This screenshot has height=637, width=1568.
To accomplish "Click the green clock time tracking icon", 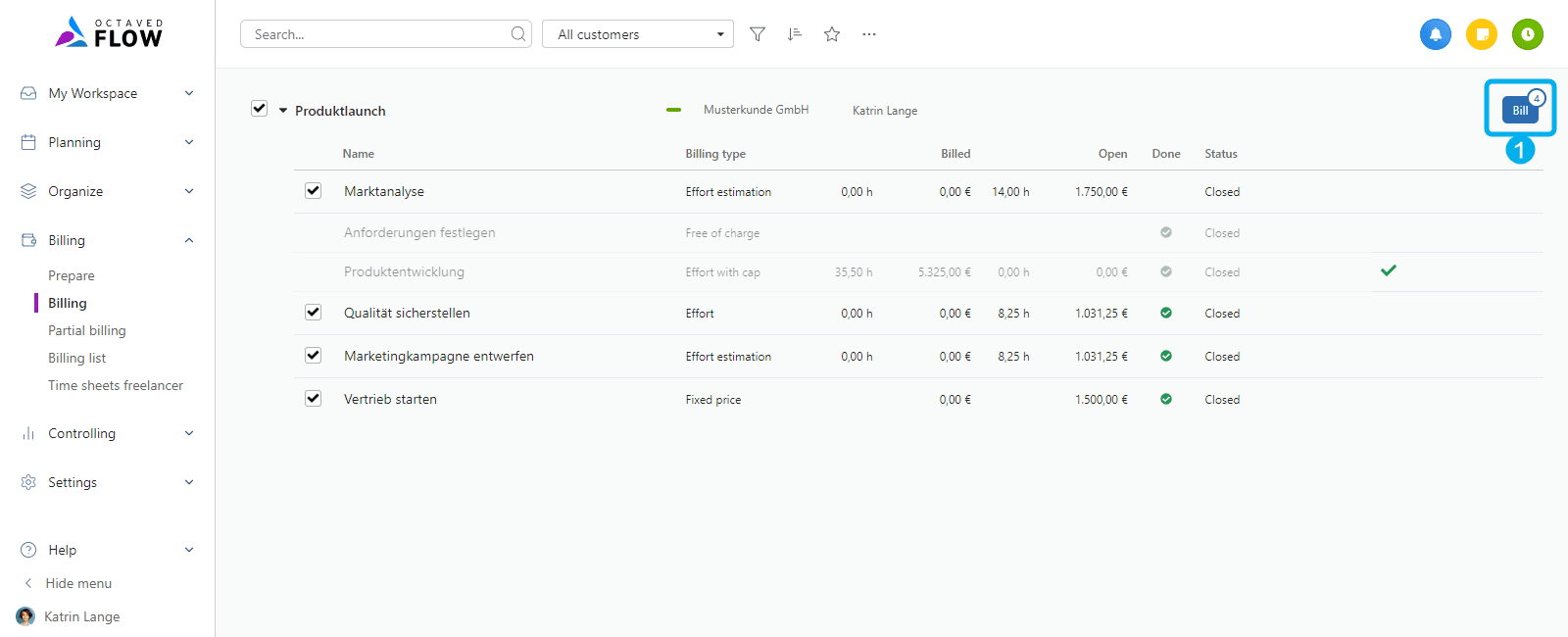I will pyautogui.click(x=1527, y=34).
